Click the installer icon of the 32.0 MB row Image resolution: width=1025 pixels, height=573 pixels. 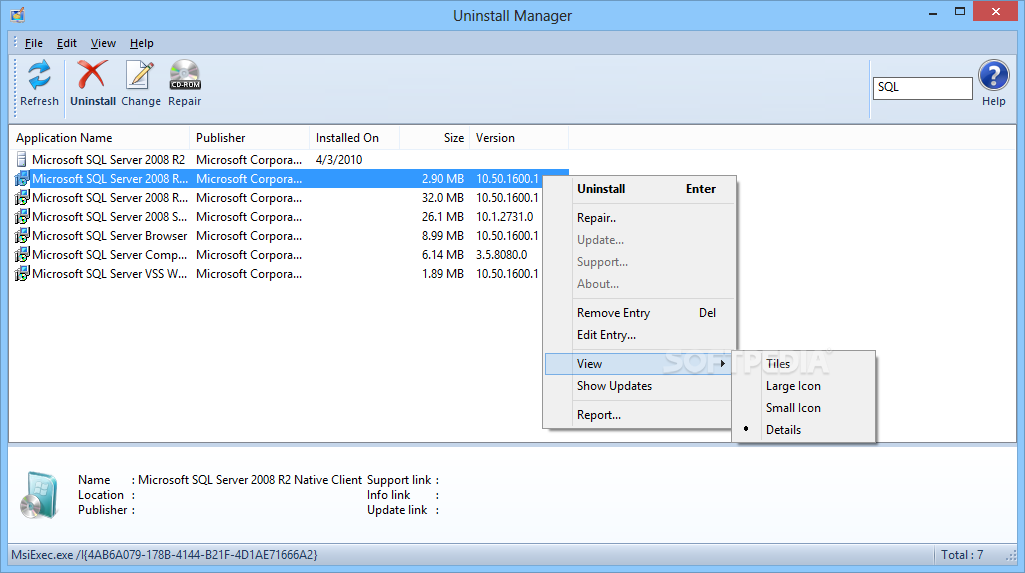coord(22,197)
